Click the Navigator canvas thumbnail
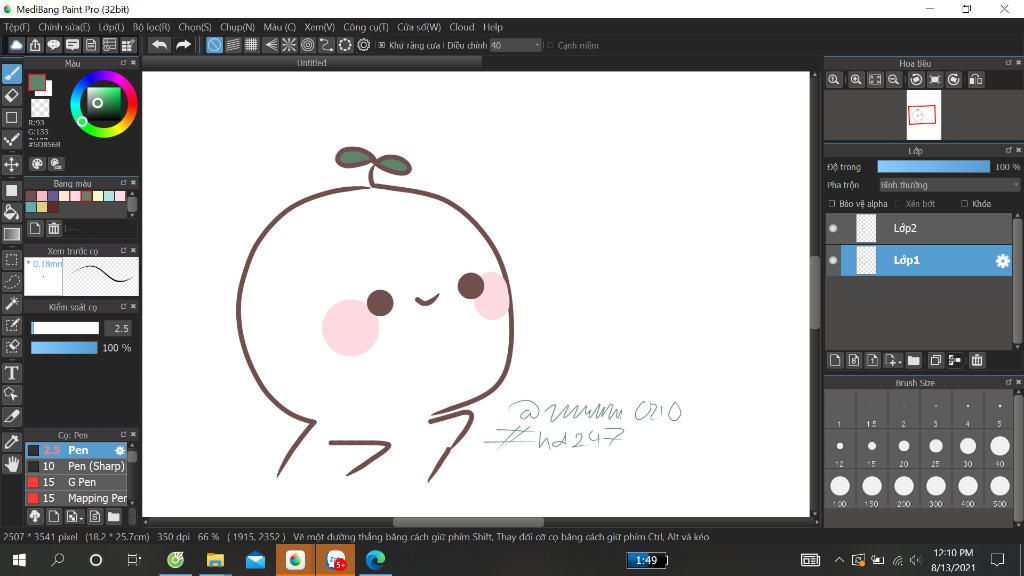This screenshot has height=576, width=1024. [923, 115]
